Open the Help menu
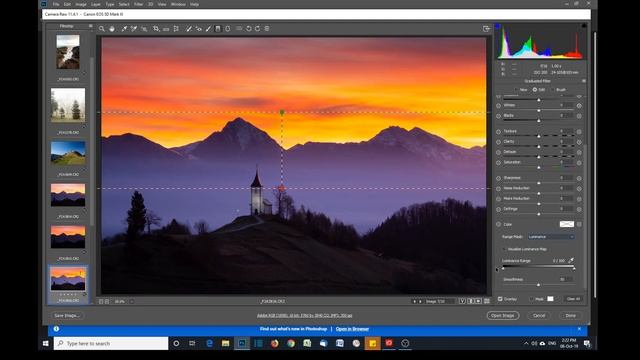 pyautogui.click(x=194, y=4)
